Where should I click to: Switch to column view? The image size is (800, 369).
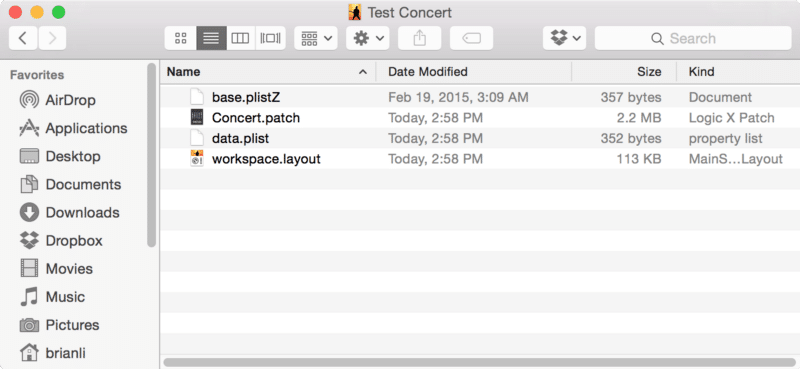(x=240, y=38)
